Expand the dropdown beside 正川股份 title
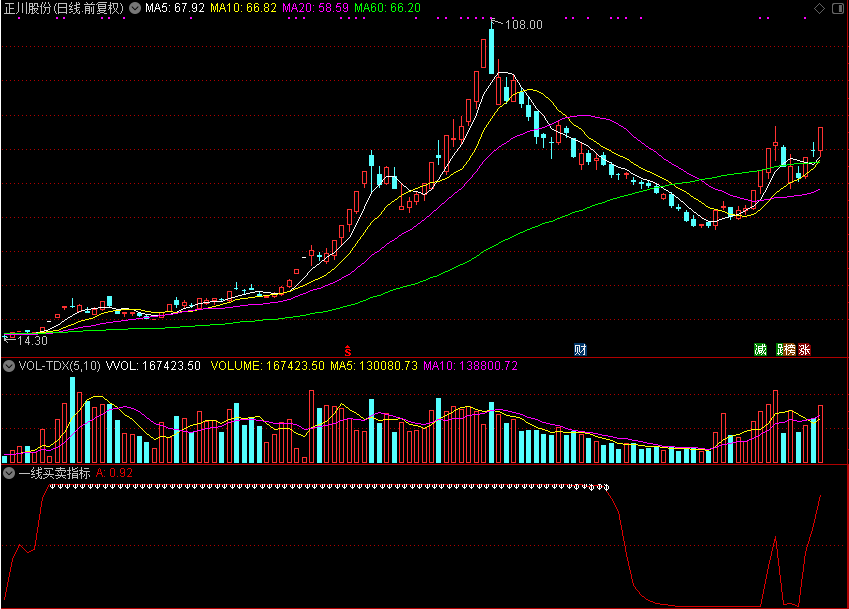The height and width of the screenshot is (609, 849). (x=135, y=8)
